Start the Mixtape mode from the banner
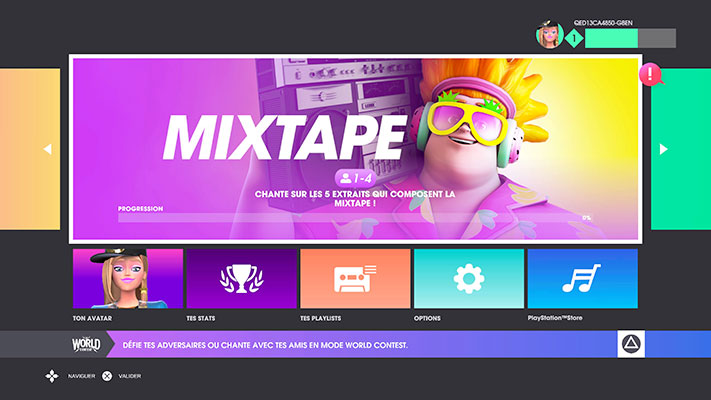This screenshot has width=711, height=400. coord(355,130)
